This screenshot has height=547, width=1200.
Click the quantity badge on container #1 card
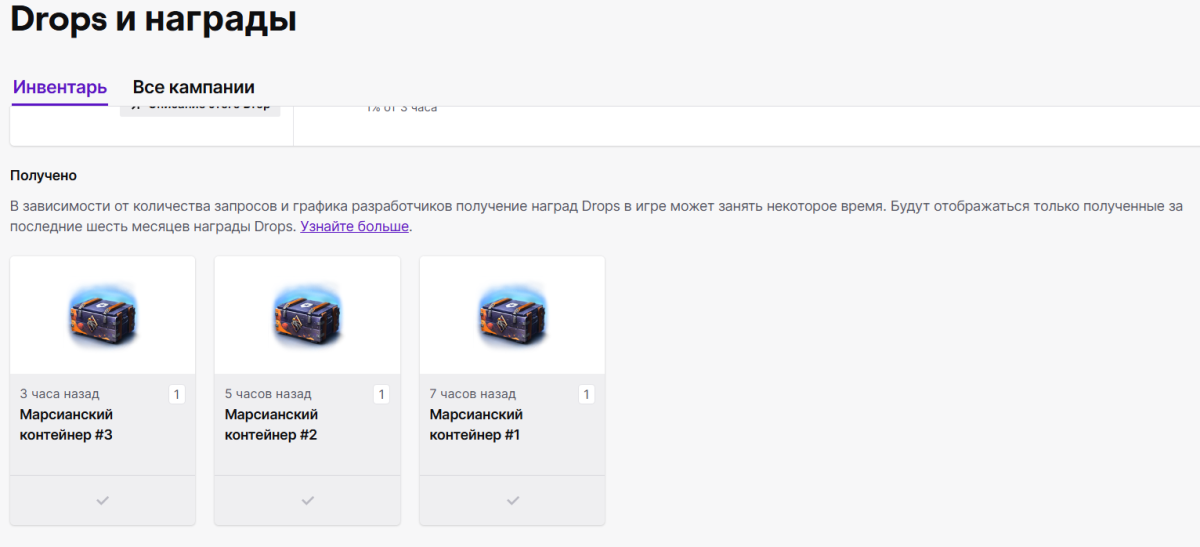pyautogui.click(x=587, y=394)
